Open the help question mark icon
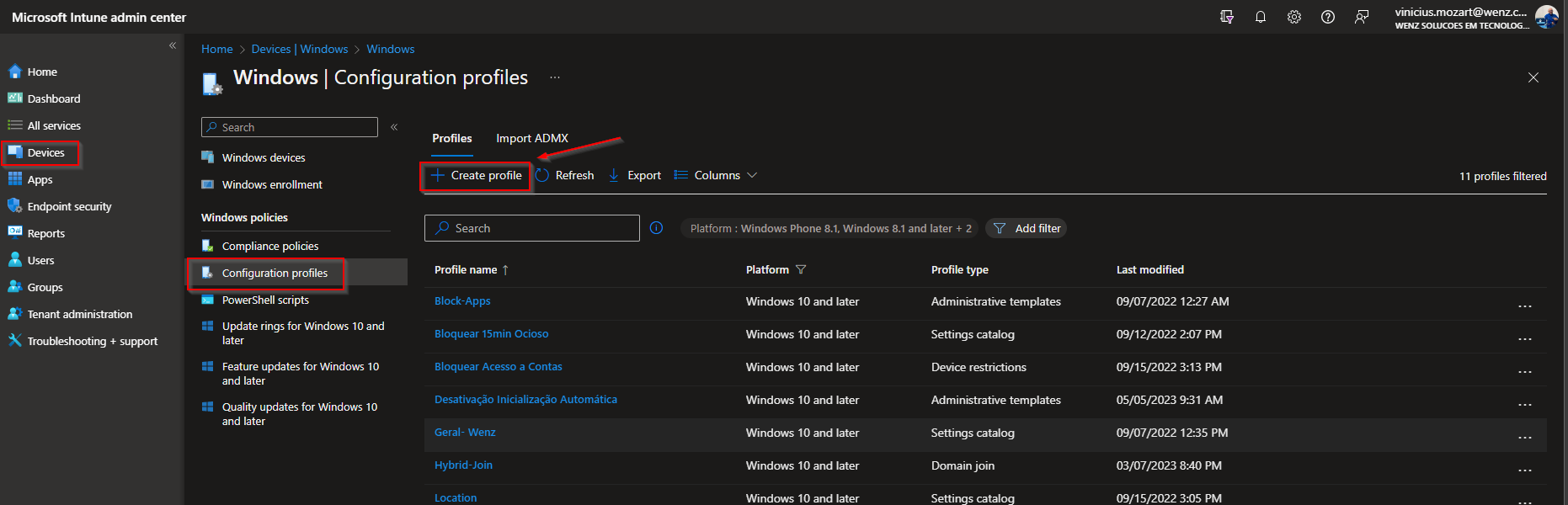 click(1328, 17)
